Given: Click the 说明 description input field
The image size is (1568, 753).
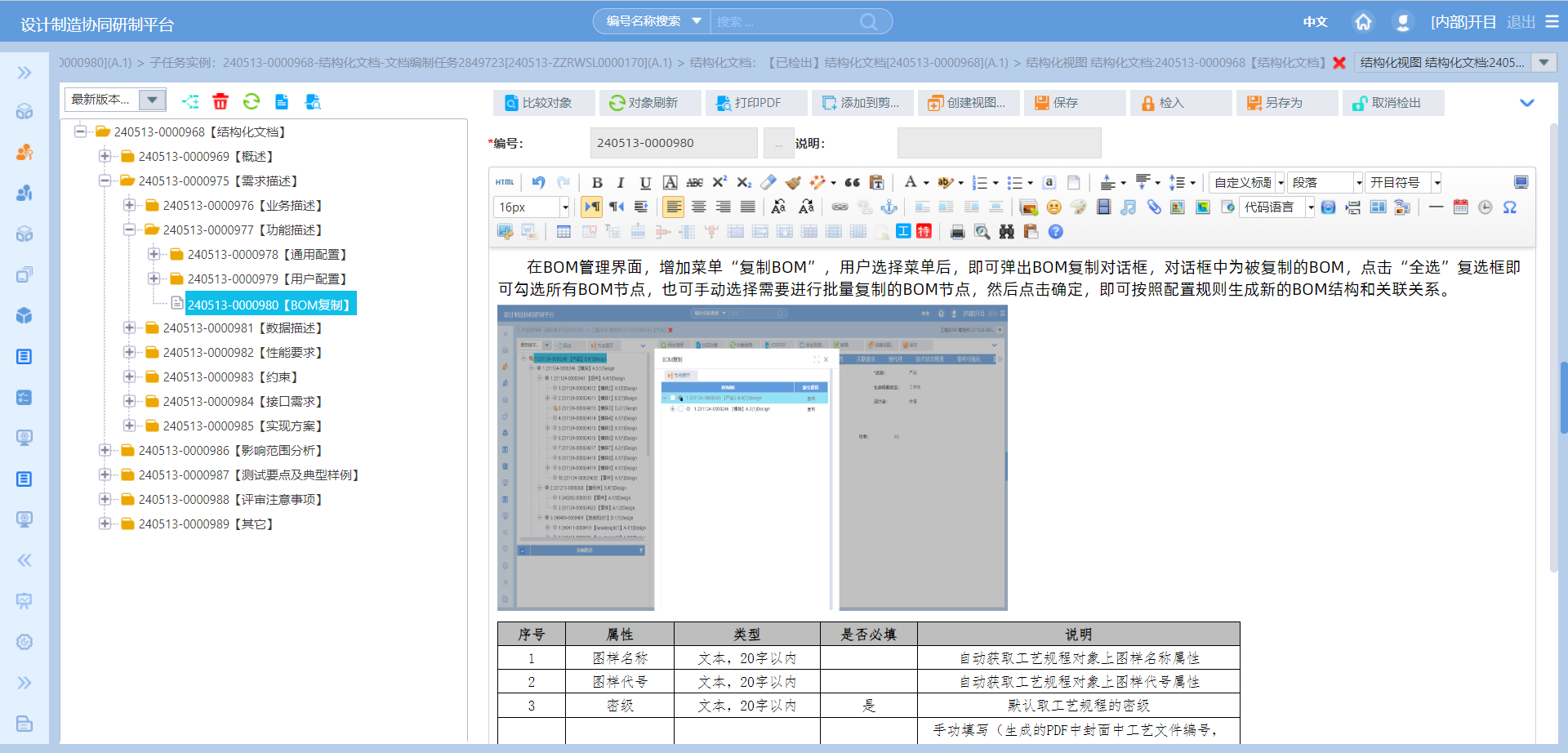Looking at the screenshot, I should [999, 143].
